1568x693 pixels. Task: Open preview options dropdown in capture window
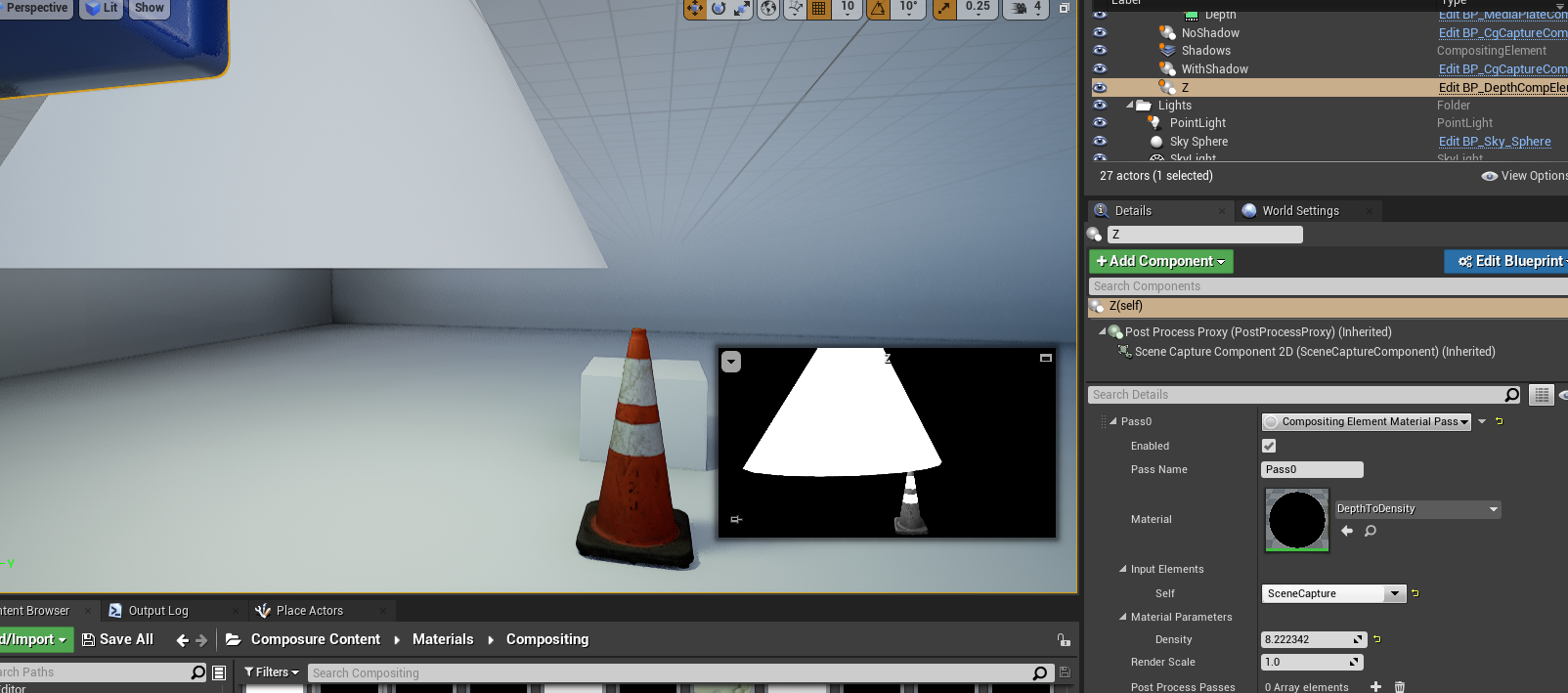click(x=731, y=362)
